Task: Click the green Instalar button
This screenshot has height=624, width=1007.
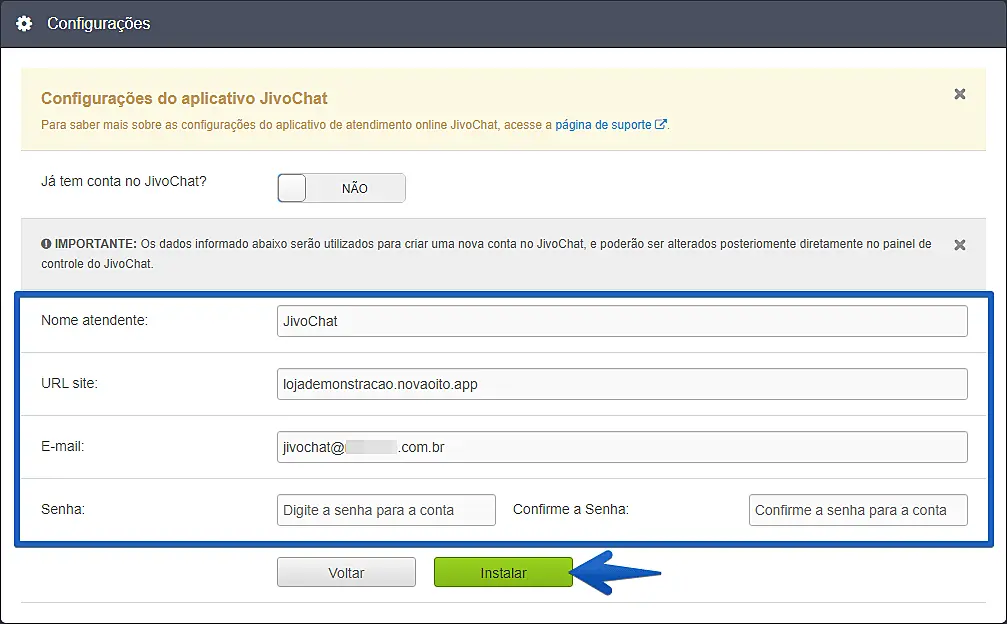Action: [x=503, y=573]
